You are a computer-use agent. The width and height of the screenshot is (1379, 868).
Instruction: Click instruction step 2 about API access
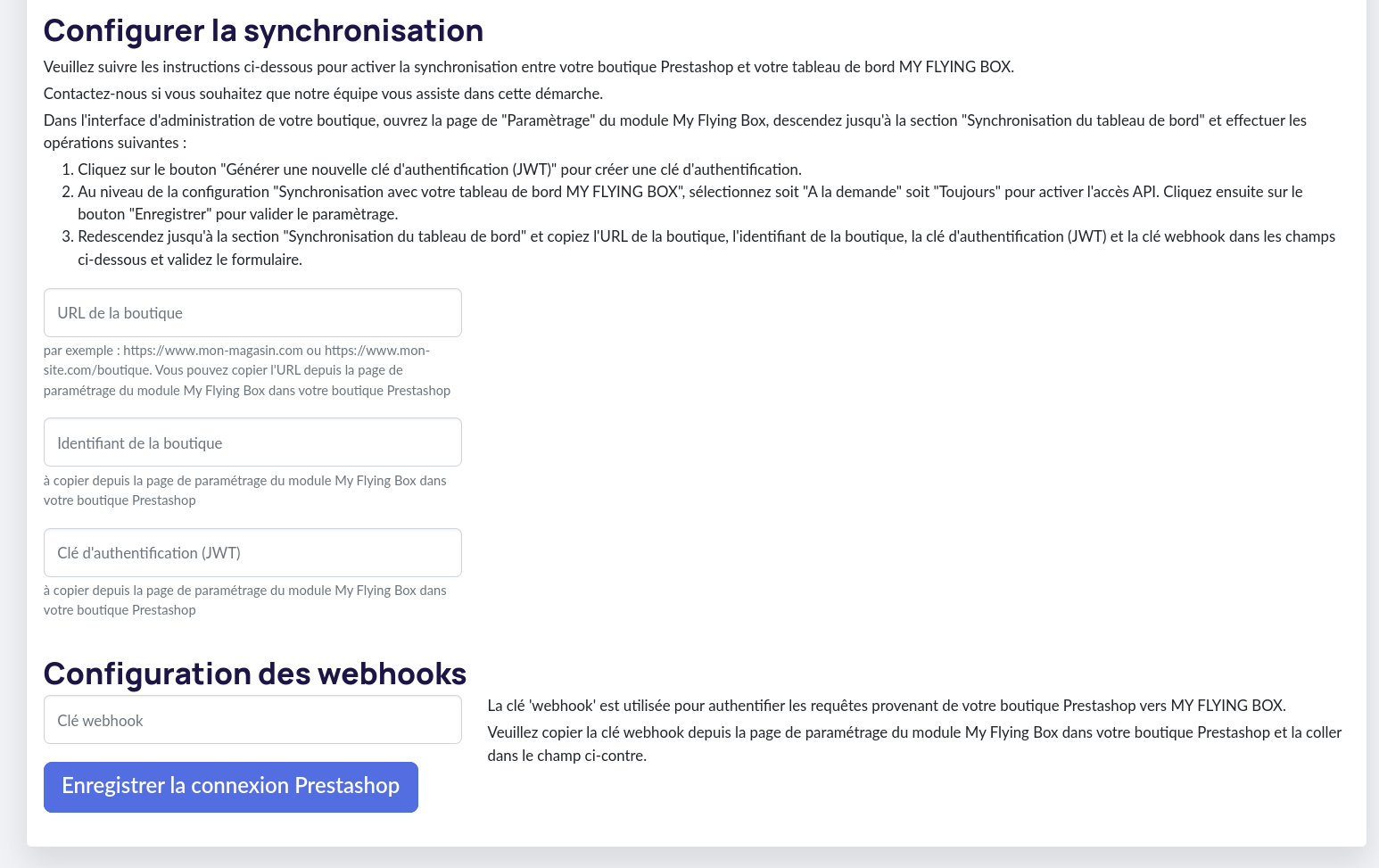pos(689,203)
